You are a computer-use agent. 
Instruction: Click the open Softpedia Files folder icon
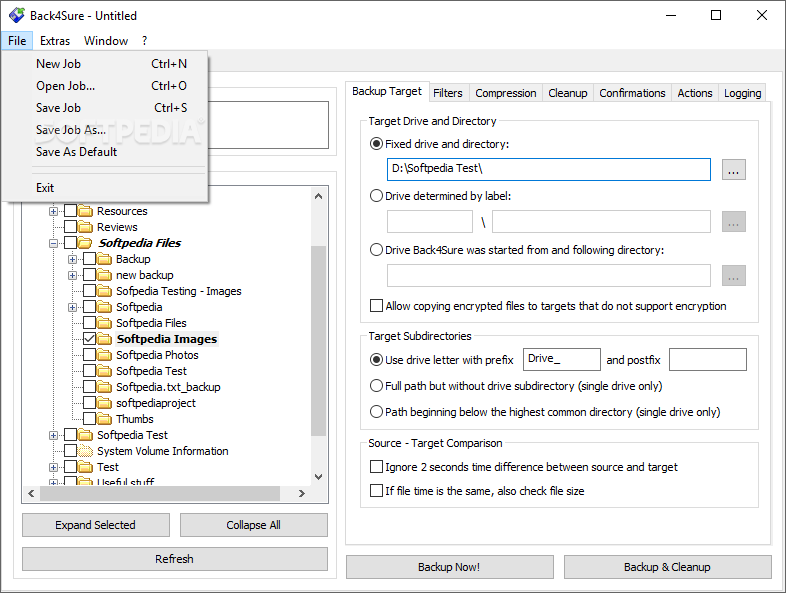86,243
